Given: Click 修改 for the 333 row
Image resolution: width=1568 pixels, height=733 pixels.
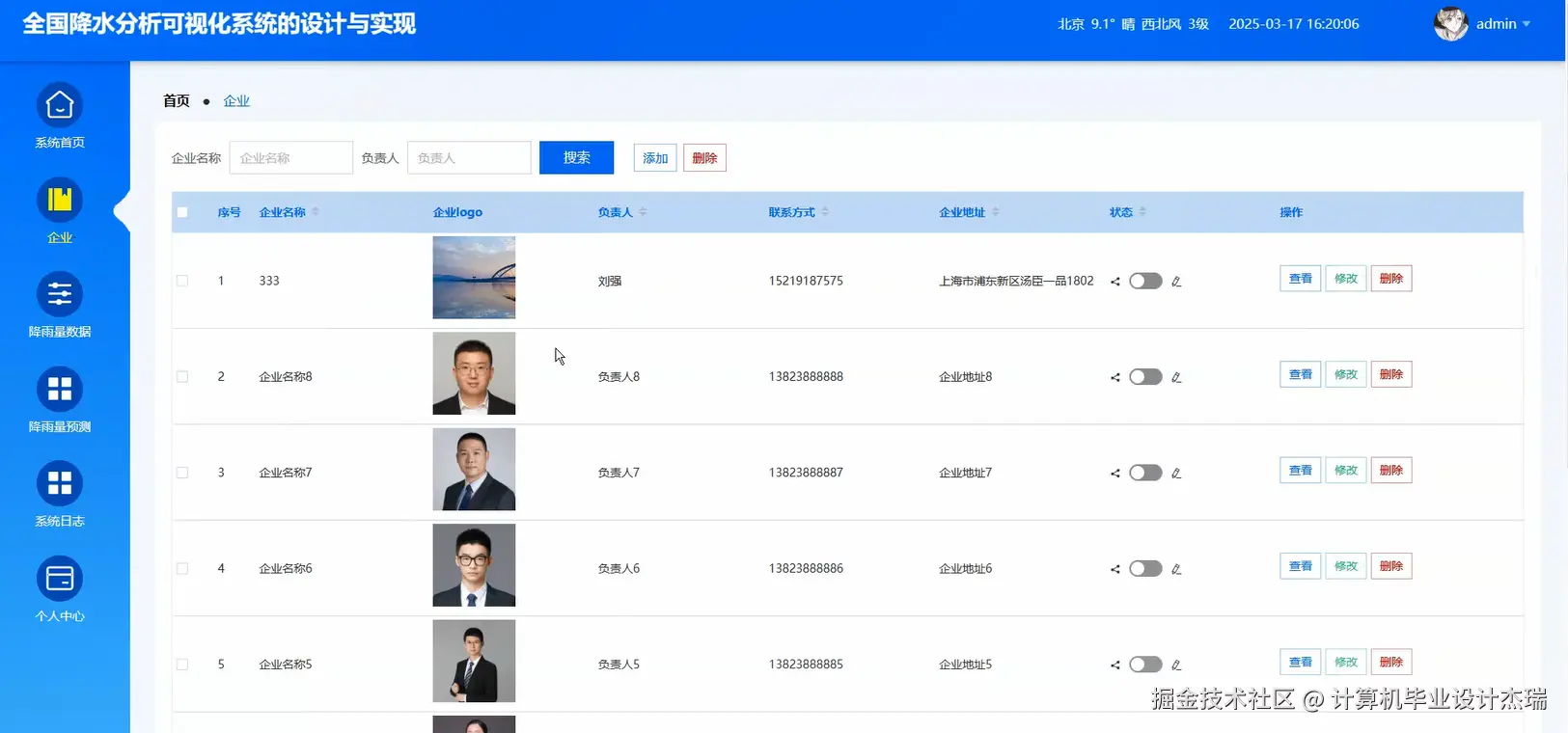Looking at the screenshot, I should point(1345,279).
